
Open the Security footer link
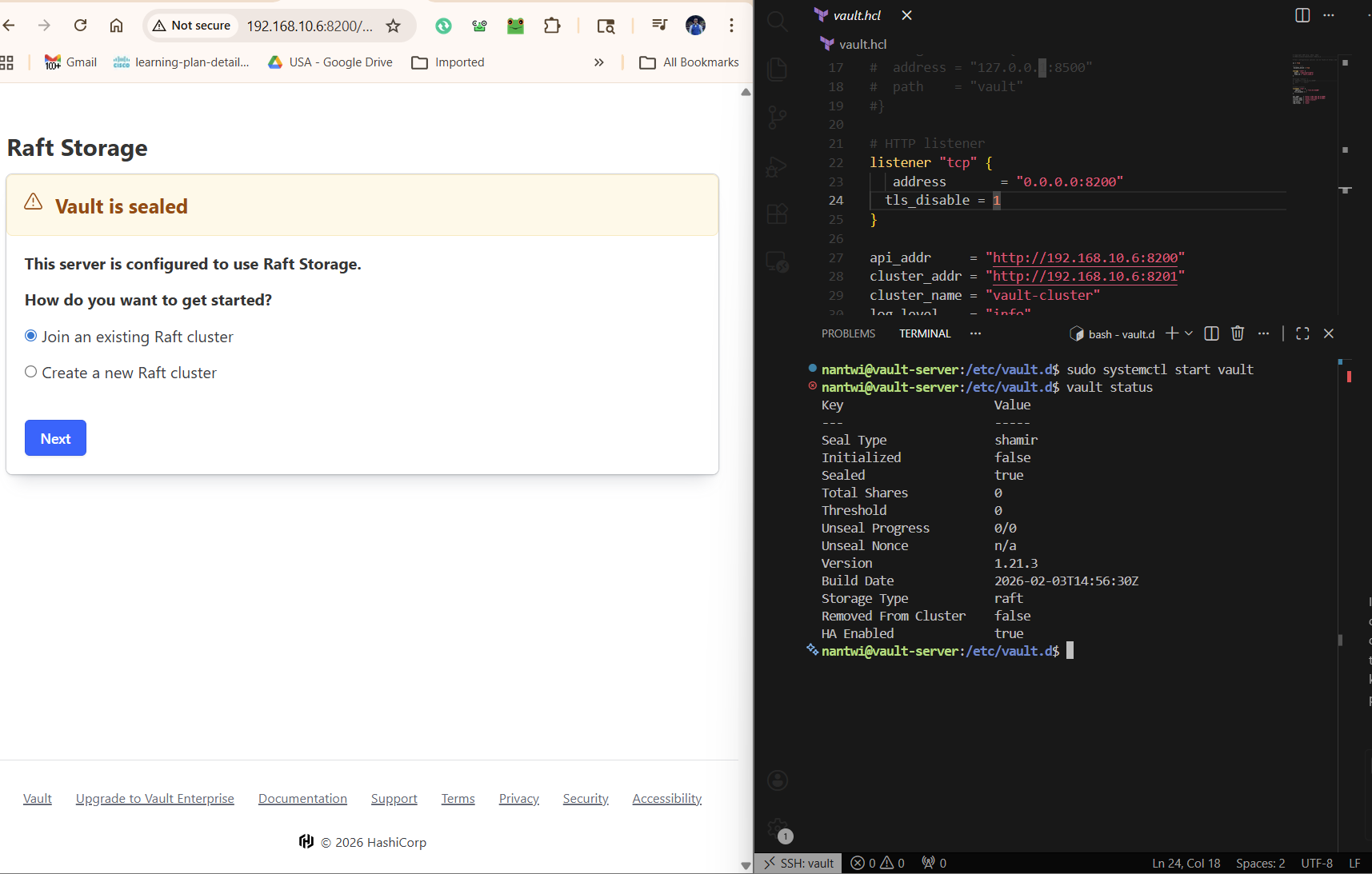coord(586,799)
